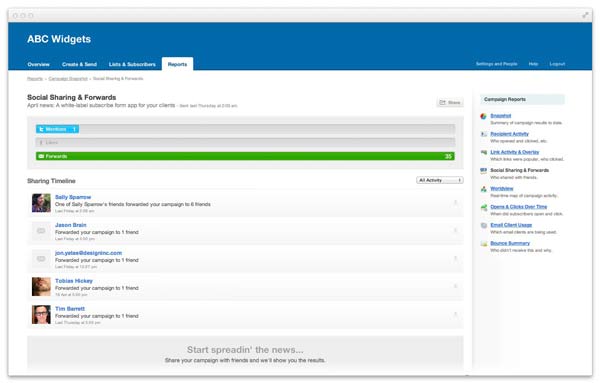Switch to the Overview tab
The width and height of the screenshot is (600, 383).
[x=38, y=64]
